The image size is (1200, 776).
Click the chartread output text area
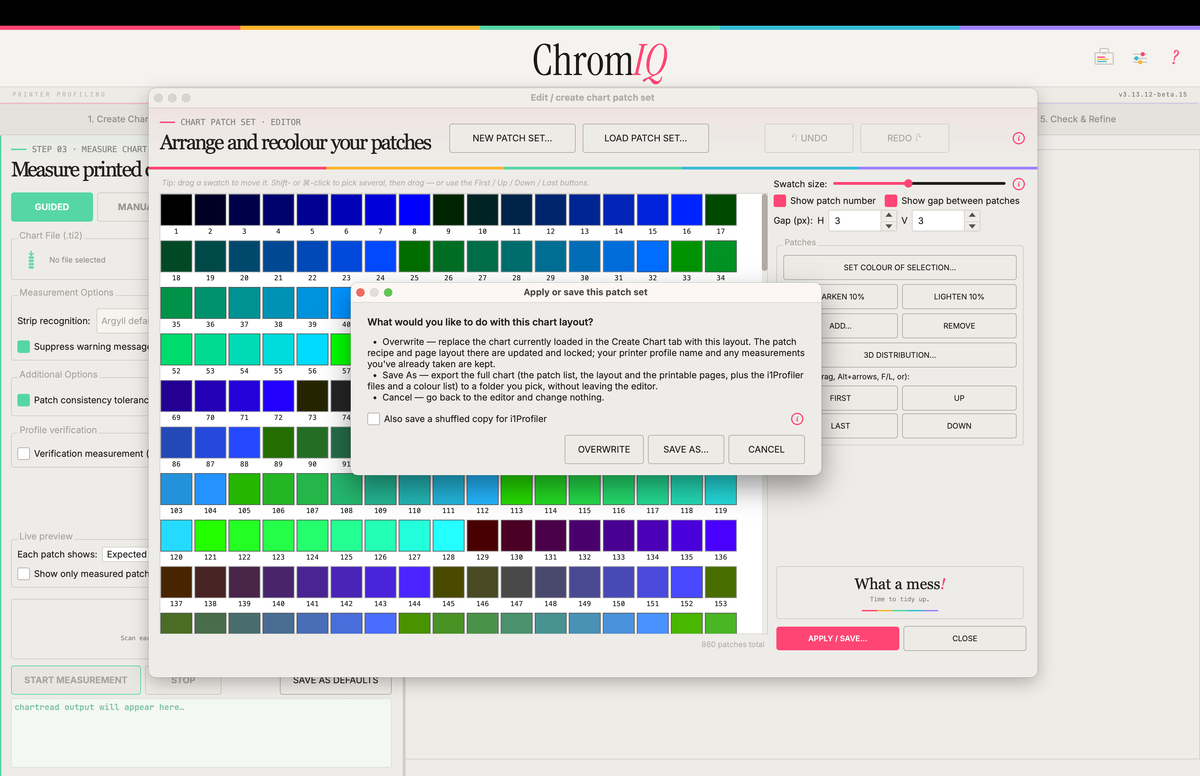[201, 733]
